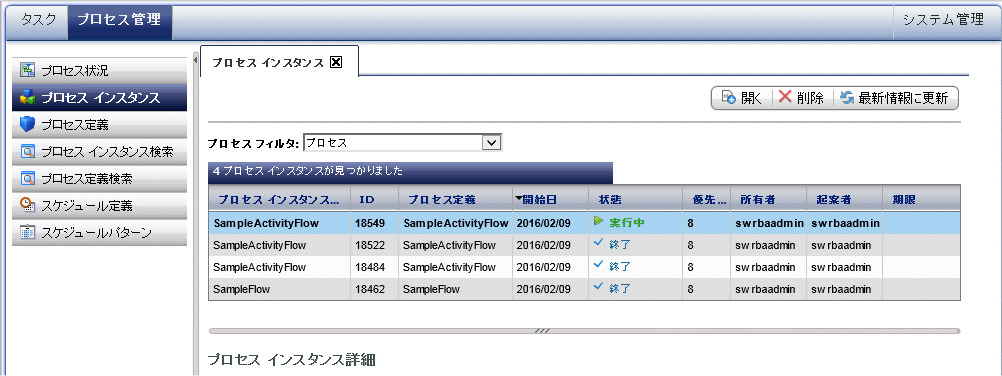Viewport: 1002px width, 376px height.
Task: Click the green 実行中 running status icon
Action: click(598, 221)
